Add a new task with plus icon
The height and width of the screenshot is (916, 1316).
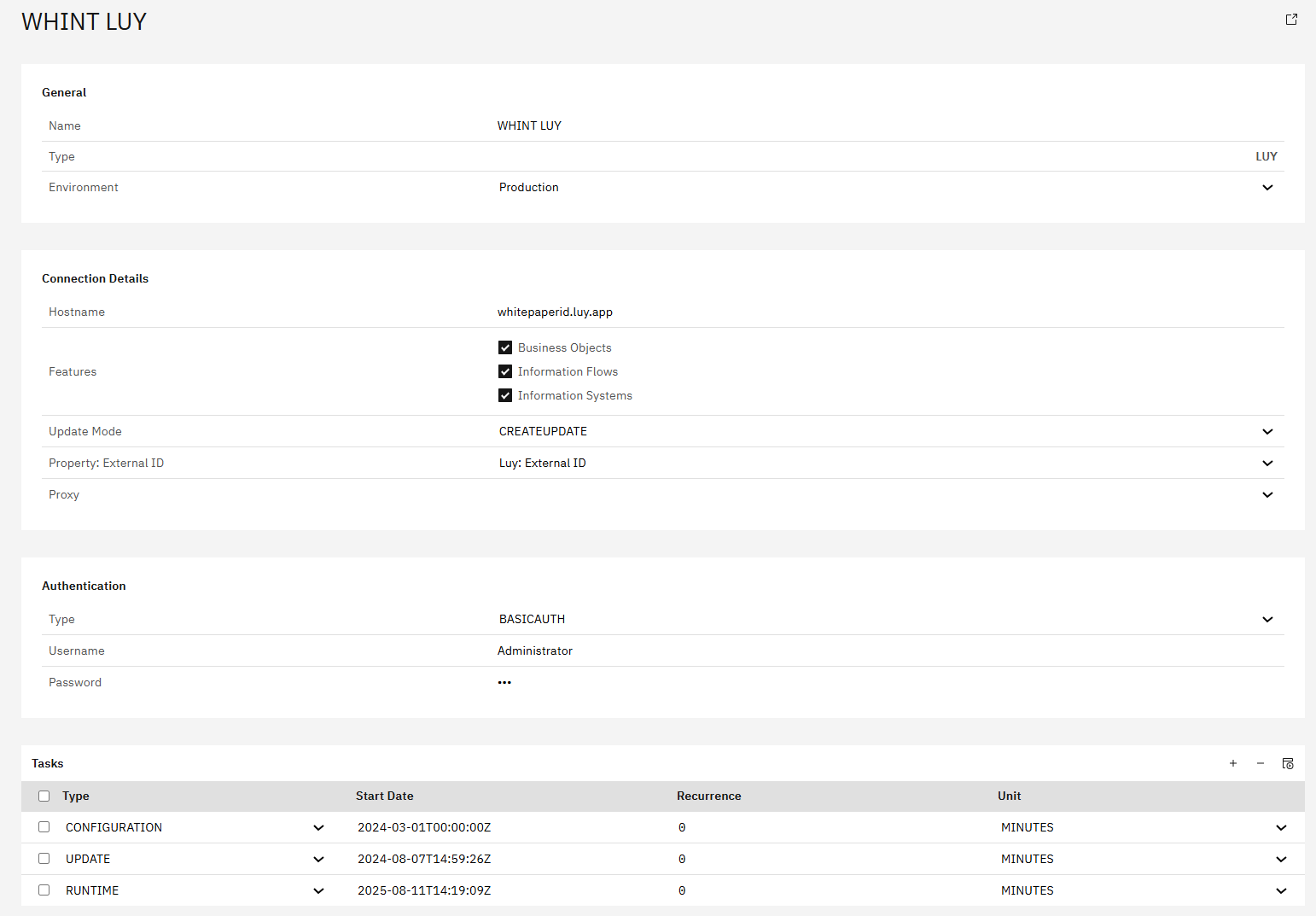click(1233, 763)
